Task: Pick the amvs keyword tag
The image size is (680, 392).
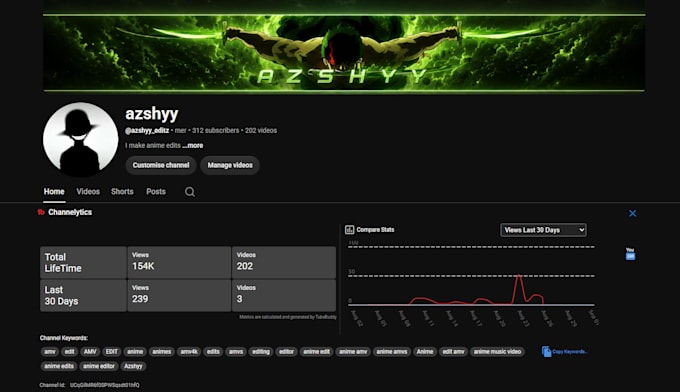Action: point(236,352)
